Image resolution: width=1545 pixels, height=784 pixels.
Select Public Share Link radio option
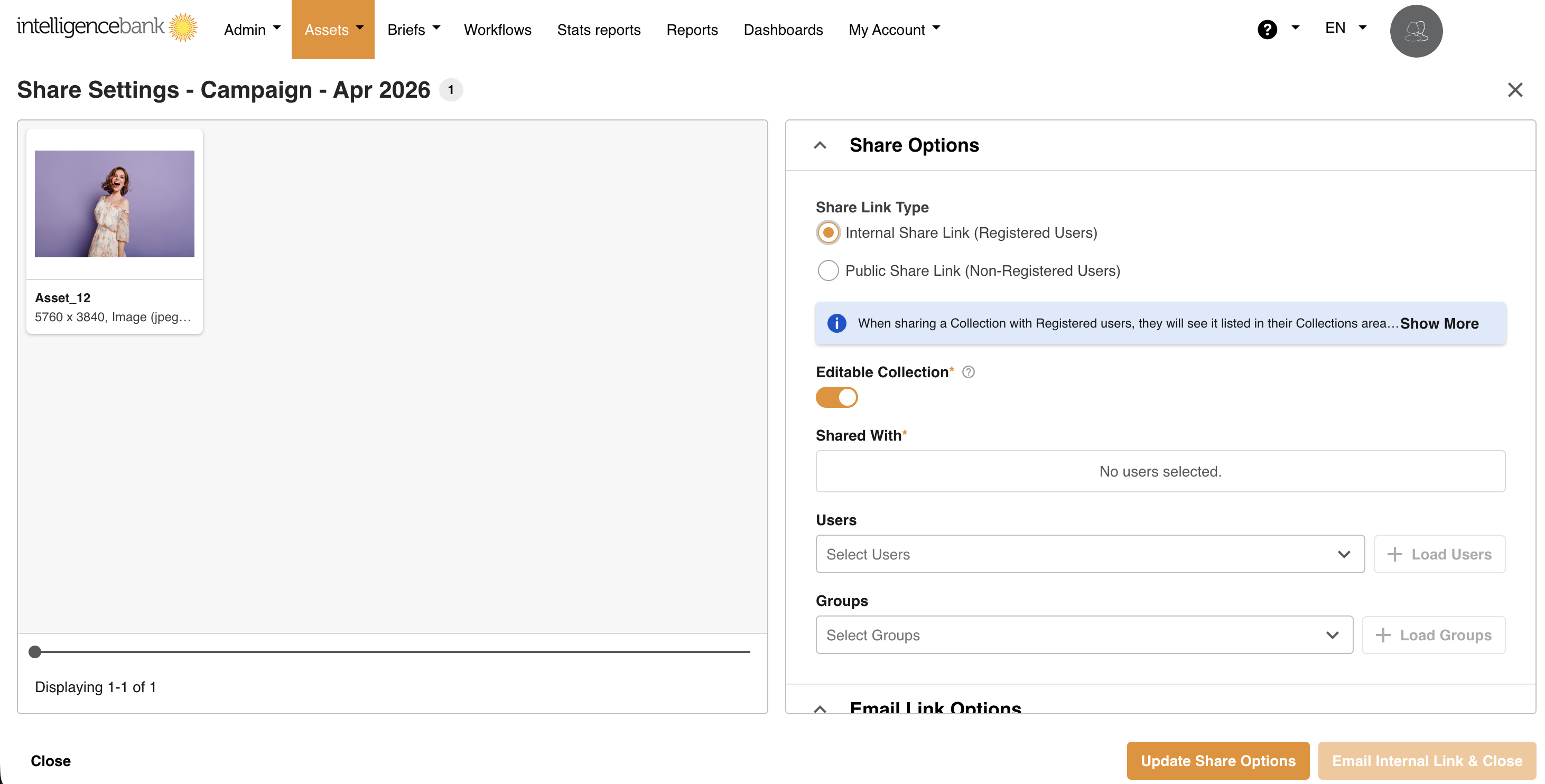[827, 270]
